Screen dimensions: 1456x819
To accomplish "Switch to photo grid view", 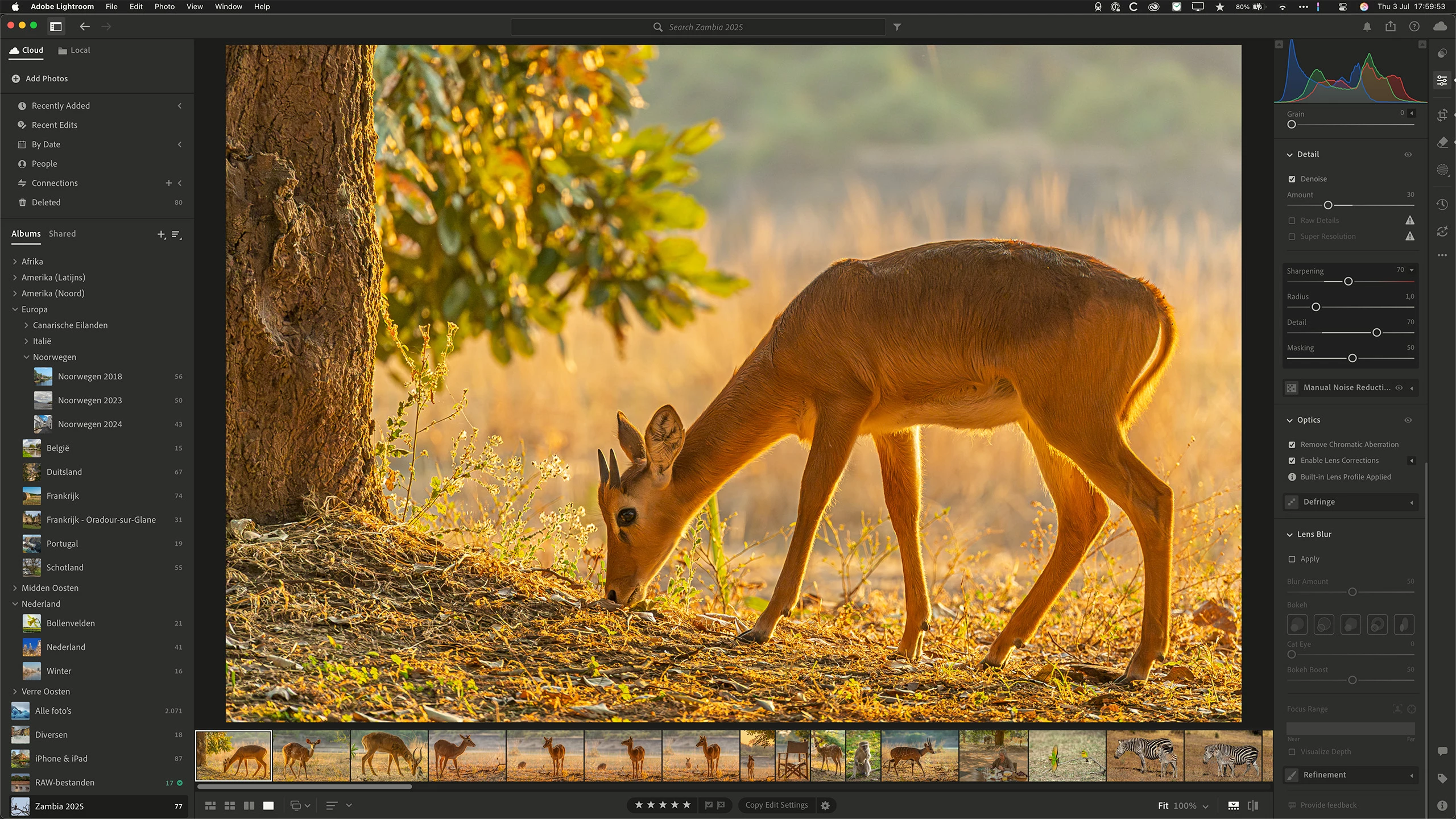I will click(x=210, y=805).
